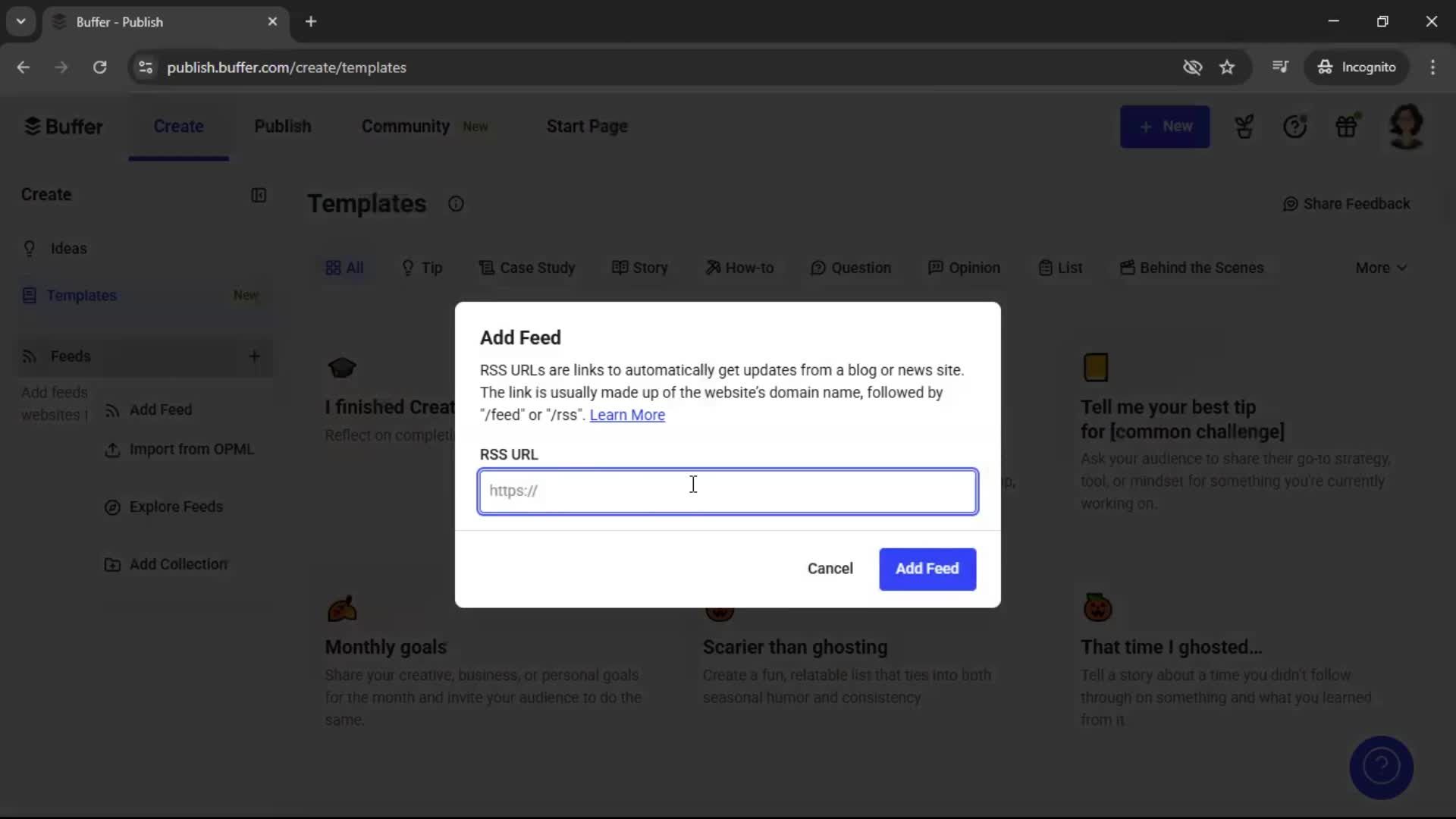Toggle the All templates filter
Image resolution: width=1456 pixels, height=819 pixels.
pos(344,268)
